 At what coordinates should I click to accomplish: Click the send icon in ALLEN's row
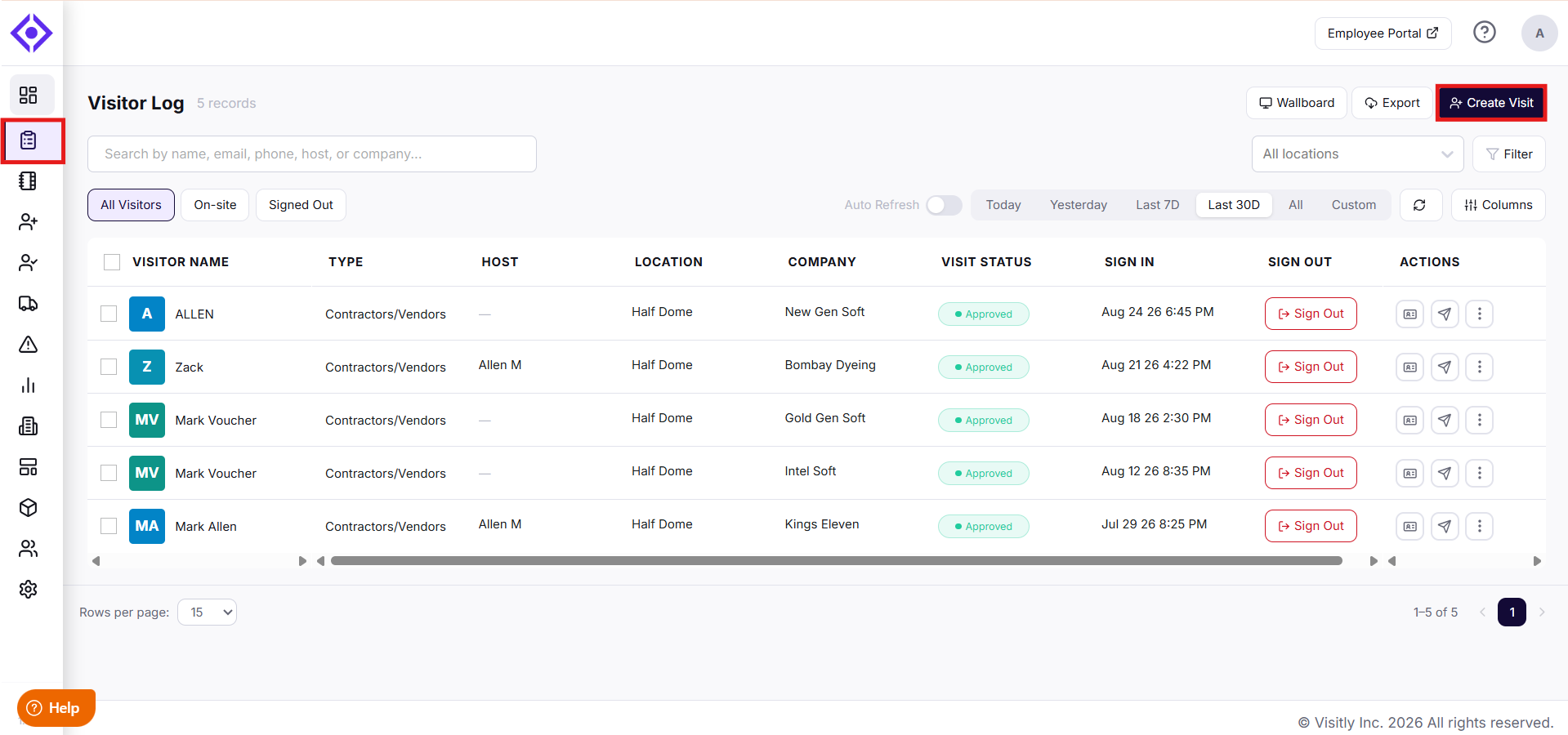(x=1445, y=314)
